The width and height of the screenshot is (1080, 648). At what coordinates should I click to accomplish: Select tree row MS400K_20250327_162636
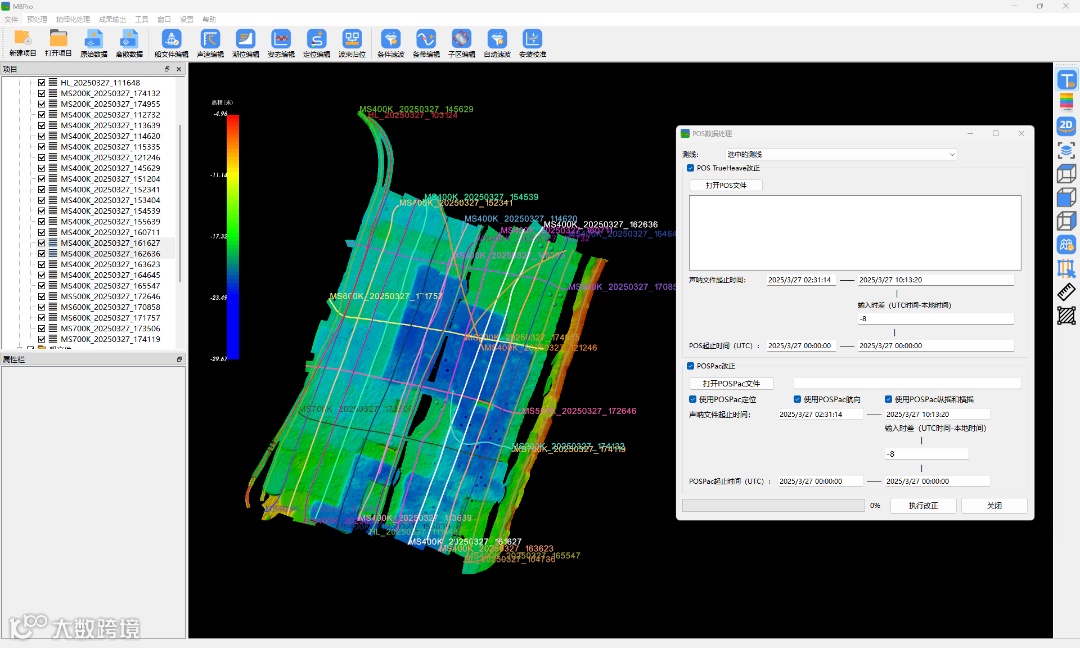click(110, 253)
